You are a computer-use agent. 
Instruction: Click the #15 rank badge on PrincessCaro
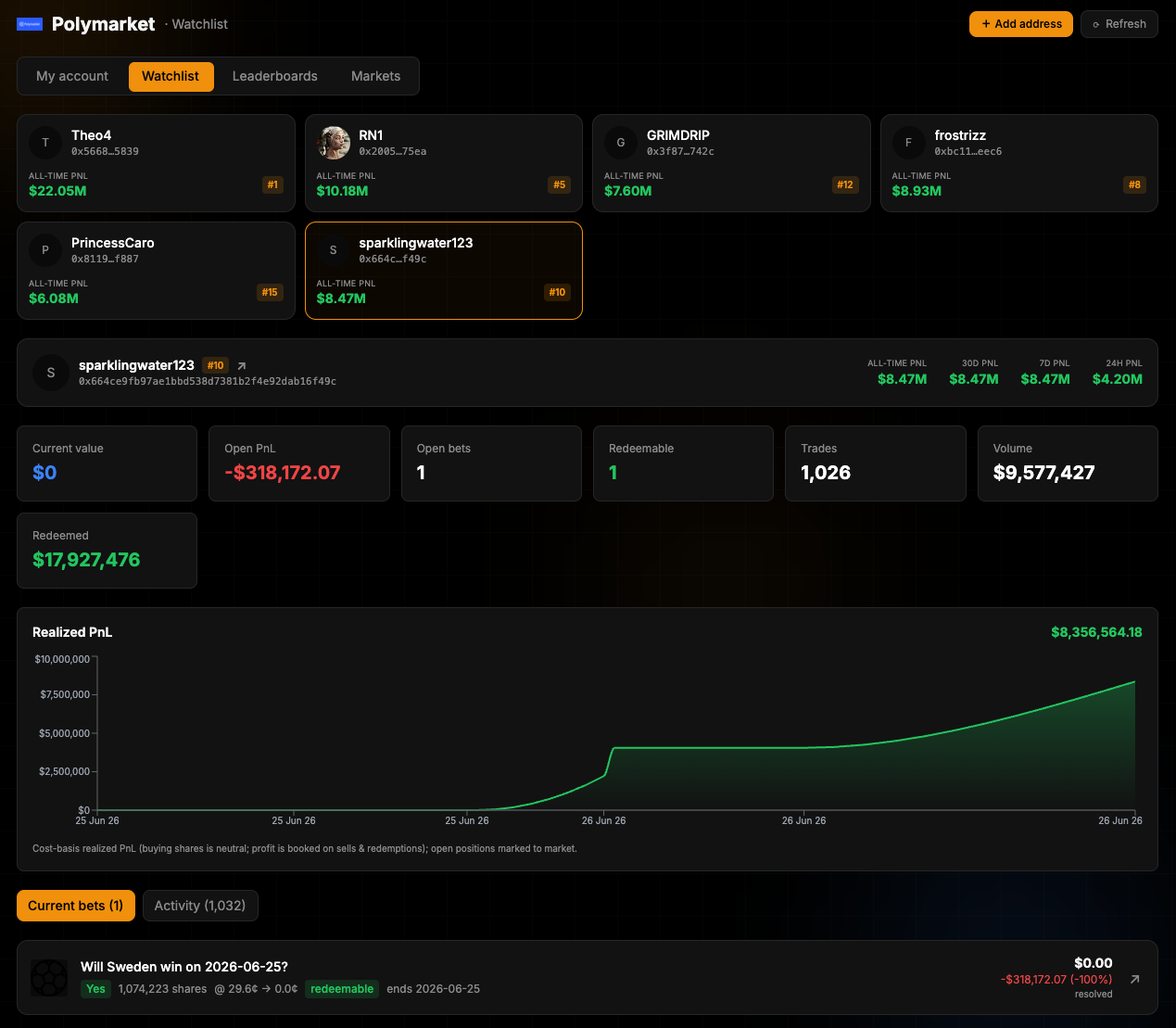(270, 293)
